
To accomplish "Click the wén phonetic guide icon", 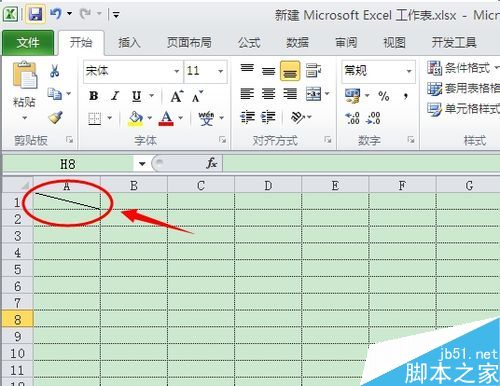I will pyautogui.click(x=206, y=118).
